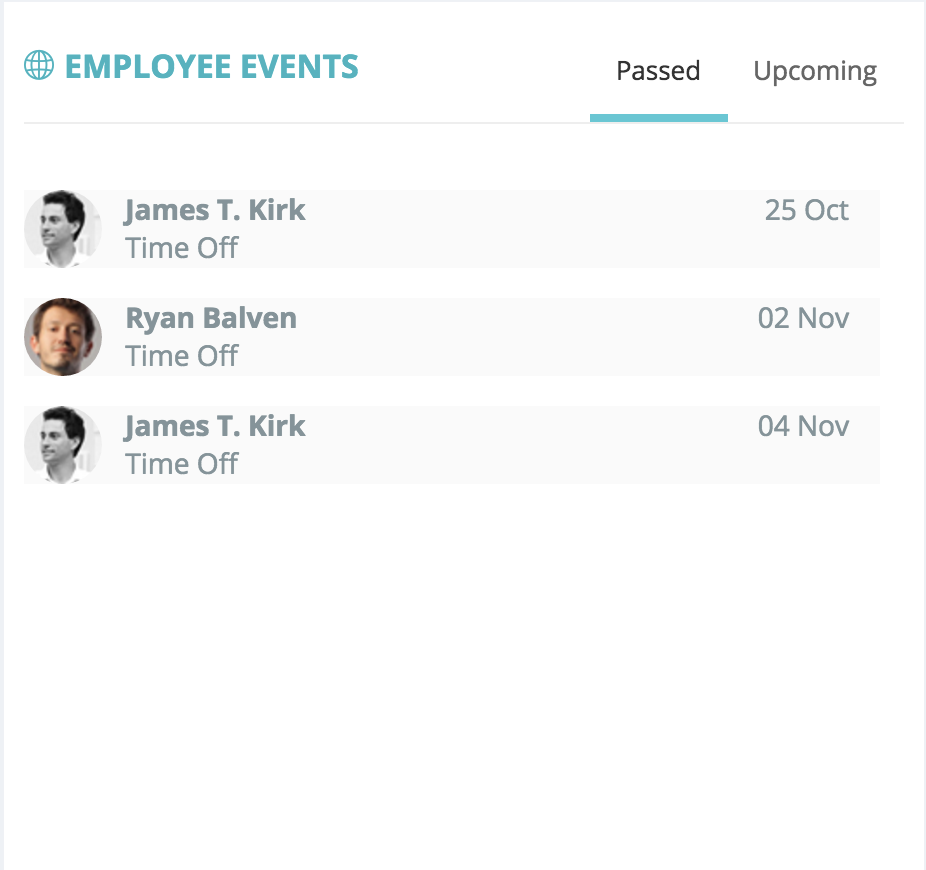Open James T. Kirk's name on 04 Nov event
Screen dimensions: 926x870
(215, 426)
